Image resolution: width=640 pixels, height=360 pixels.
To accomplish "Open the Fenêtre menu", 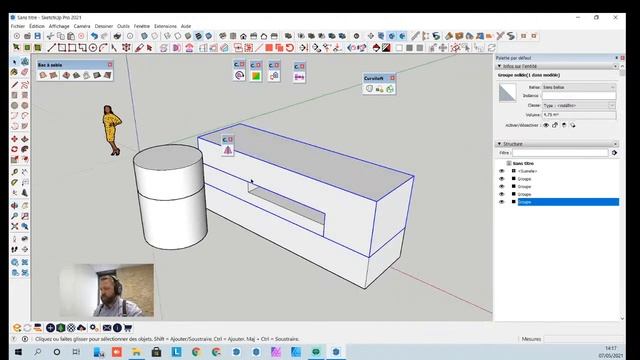I will point(142,26).
